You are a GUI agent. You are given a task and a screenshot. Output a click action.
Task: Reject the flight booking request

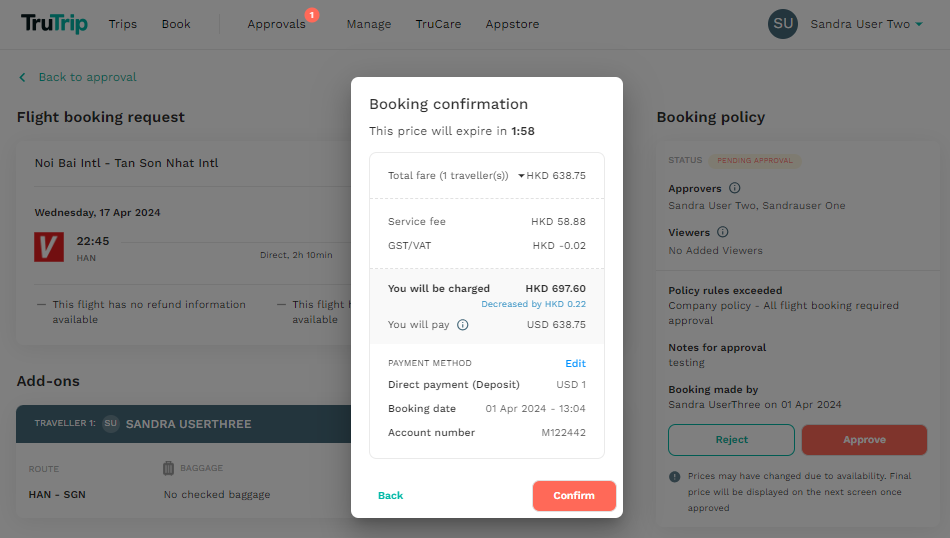[731, 440]
